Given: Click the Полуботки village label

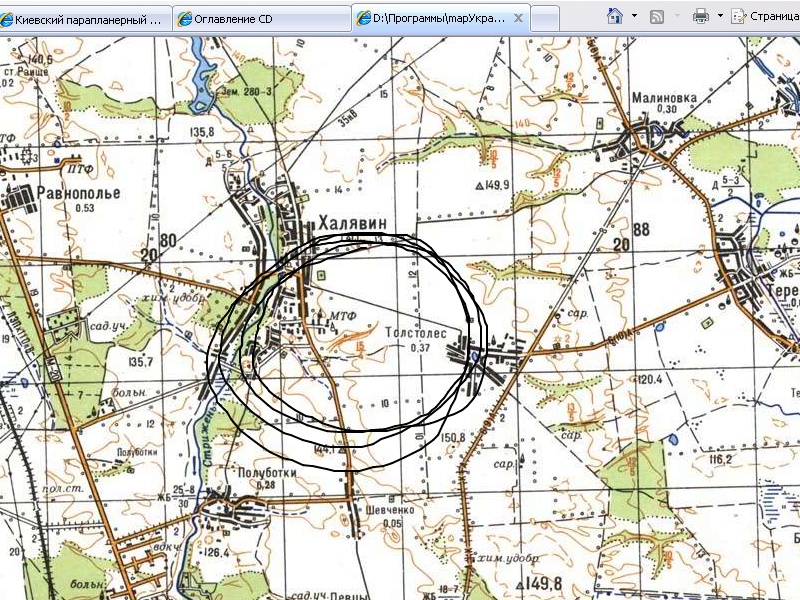Looking at the screenshot, I should pos(266,472).
